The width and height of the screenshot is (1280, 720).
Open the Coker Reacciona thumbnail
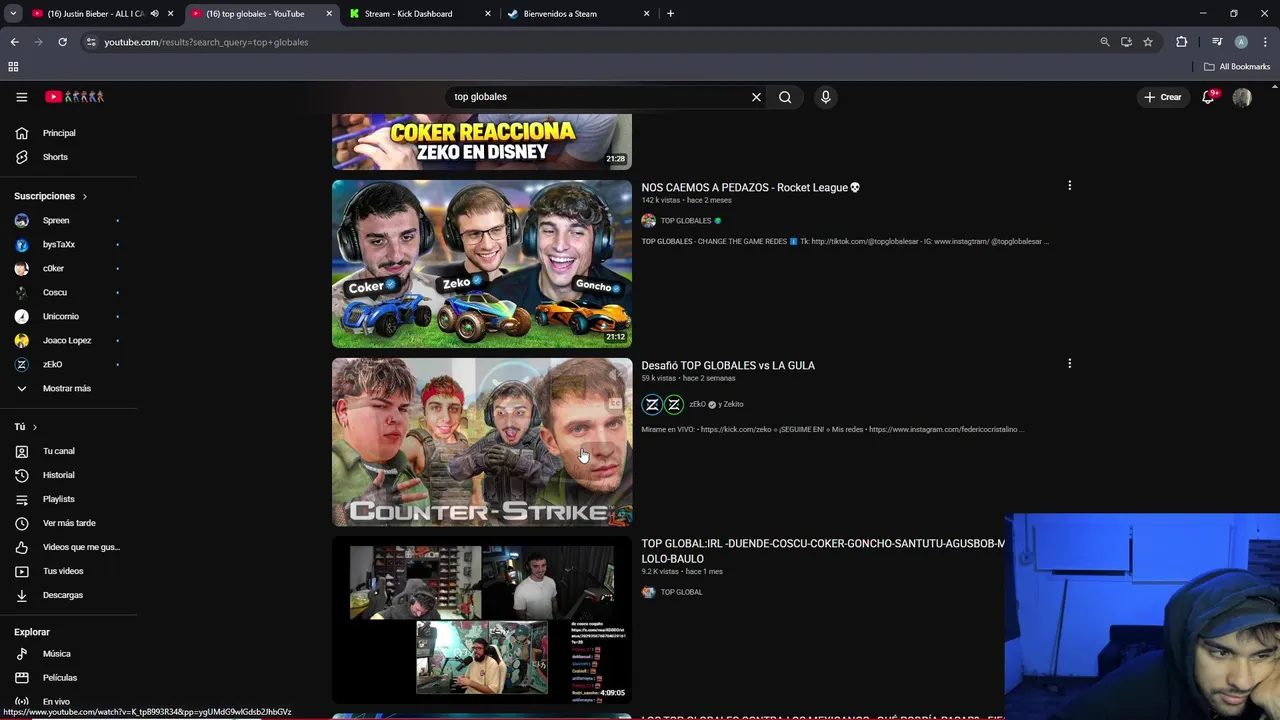pyautogui.click(x=482, y=141)
